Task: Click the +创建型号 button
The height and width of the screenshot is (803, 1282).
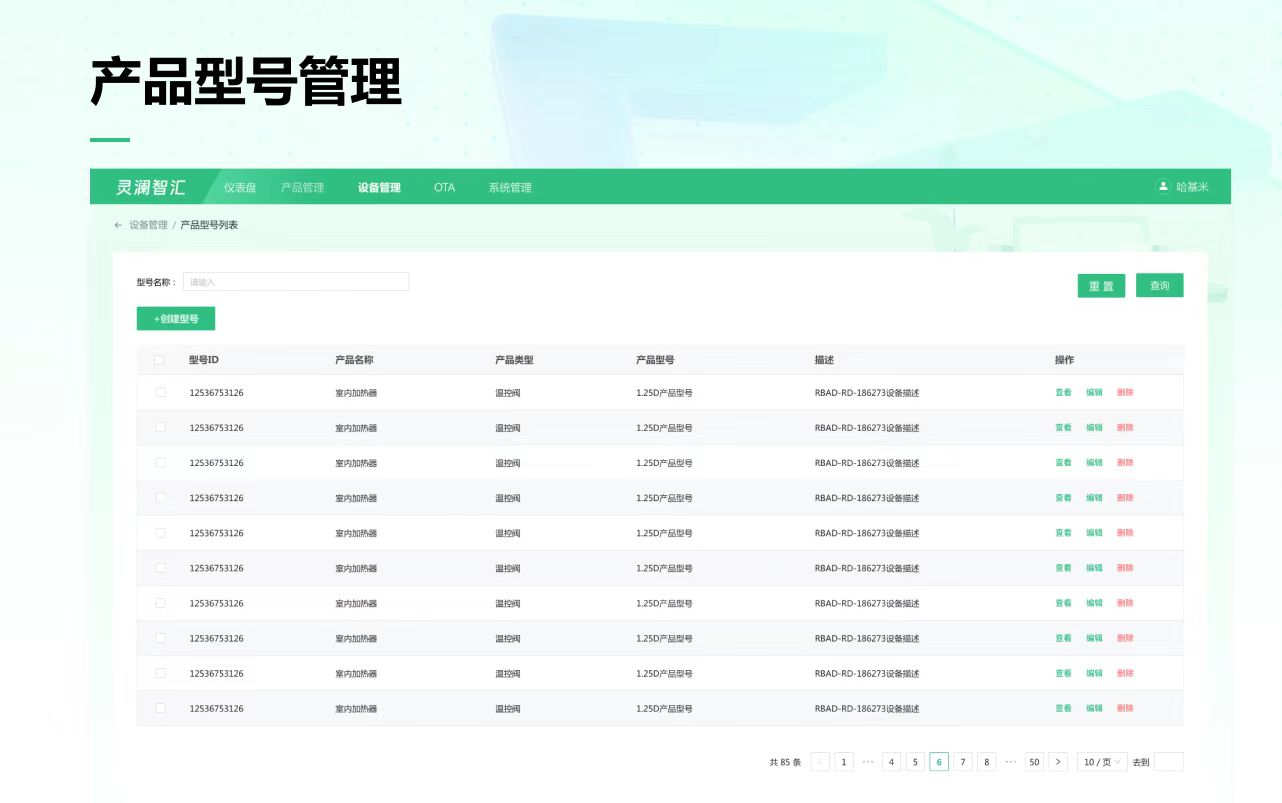Action: [x=176, y=319]
